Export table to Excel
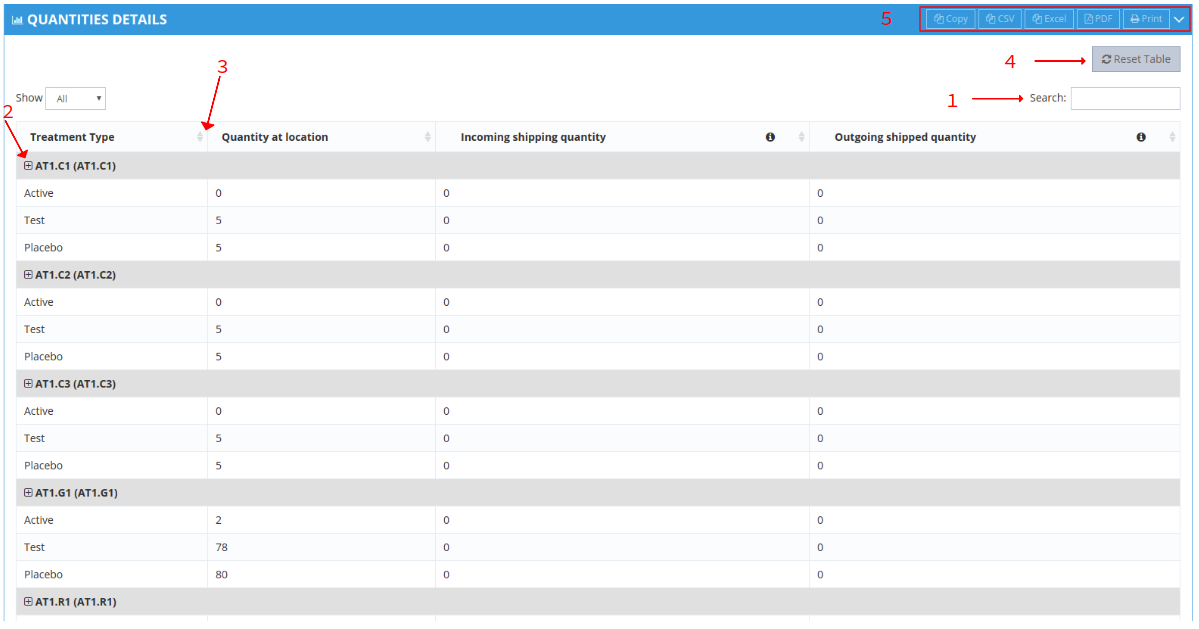The width and height of the screenshot is (1199, 629). 1049,19
